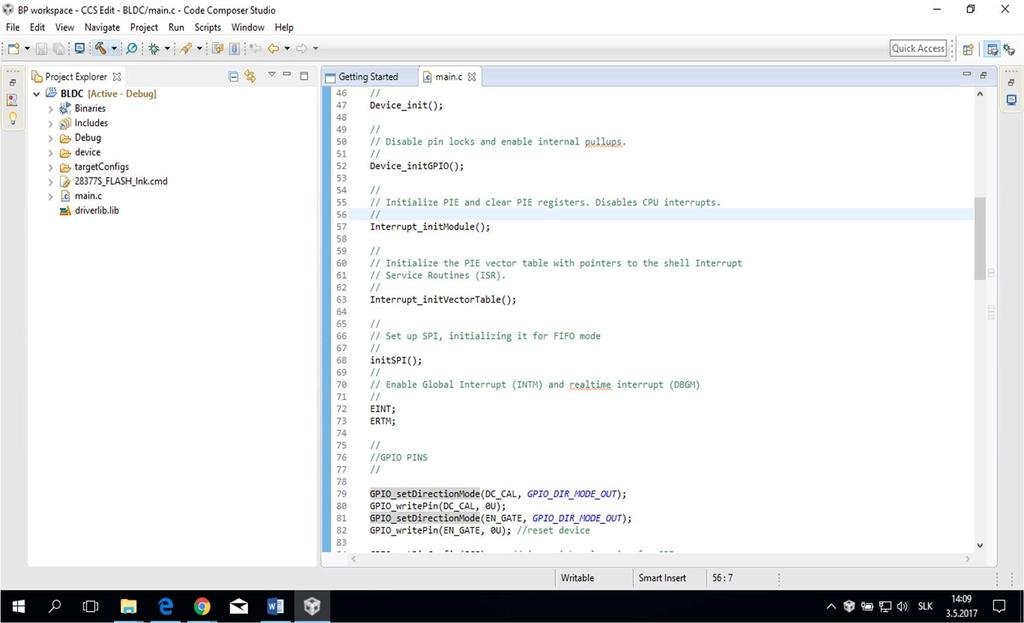Open the Scripts menu
The height and width of the screenshot is (623, 1024).
click(208, 27)
